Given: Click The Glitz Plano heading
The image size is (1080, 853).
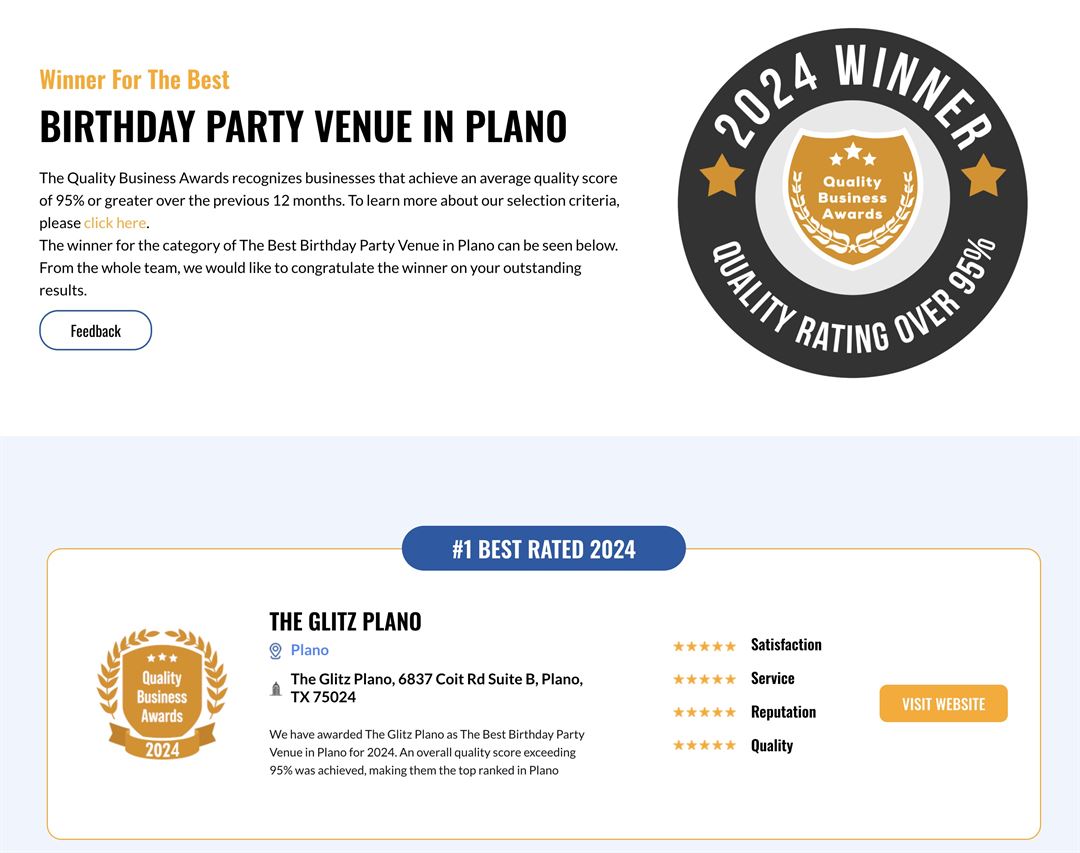Looking at the screenshot, I should click(x=345, y=621).
